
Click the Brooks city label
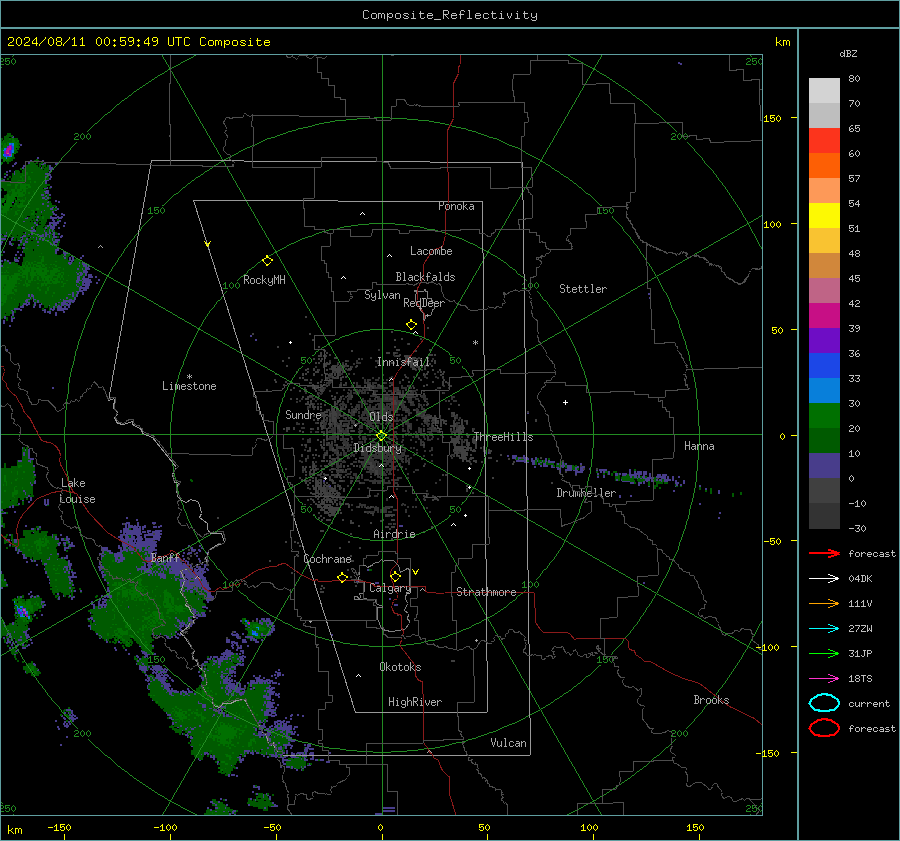coord(711,700)
